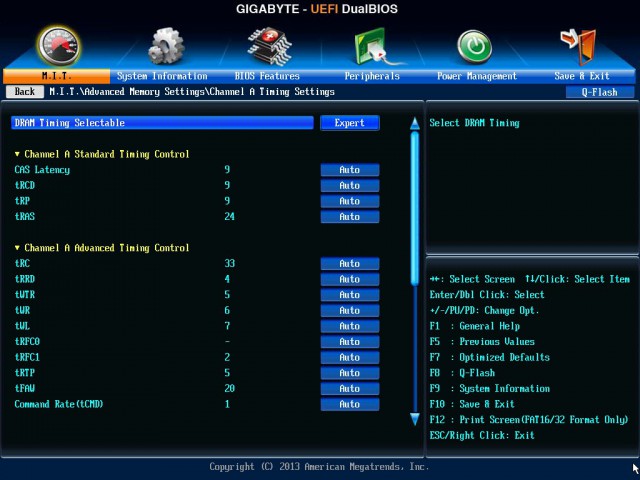Image resolution: width=640 pixels, height=480 pixels.
Task: Open the tRFC0 Auto option
Action: 350,342
